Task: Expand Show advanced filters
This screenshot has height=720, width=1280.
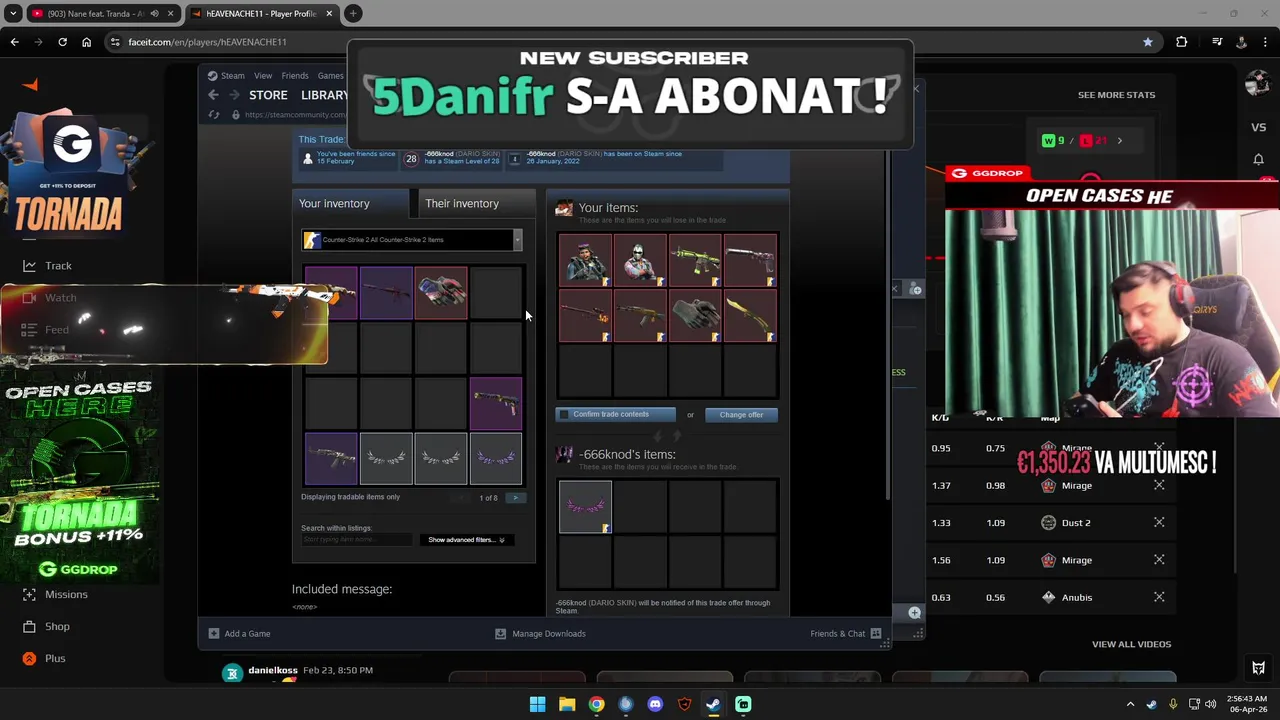Action: pos(467,540)
